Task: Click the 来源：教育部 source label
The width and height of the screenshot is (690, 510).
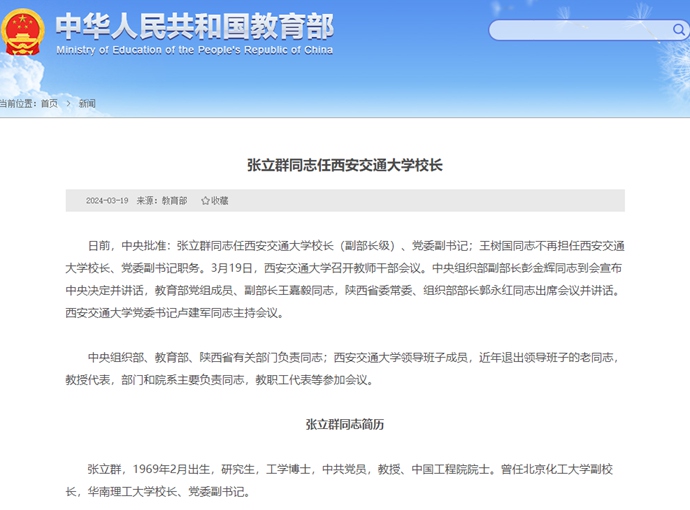Action: point(161,200)
